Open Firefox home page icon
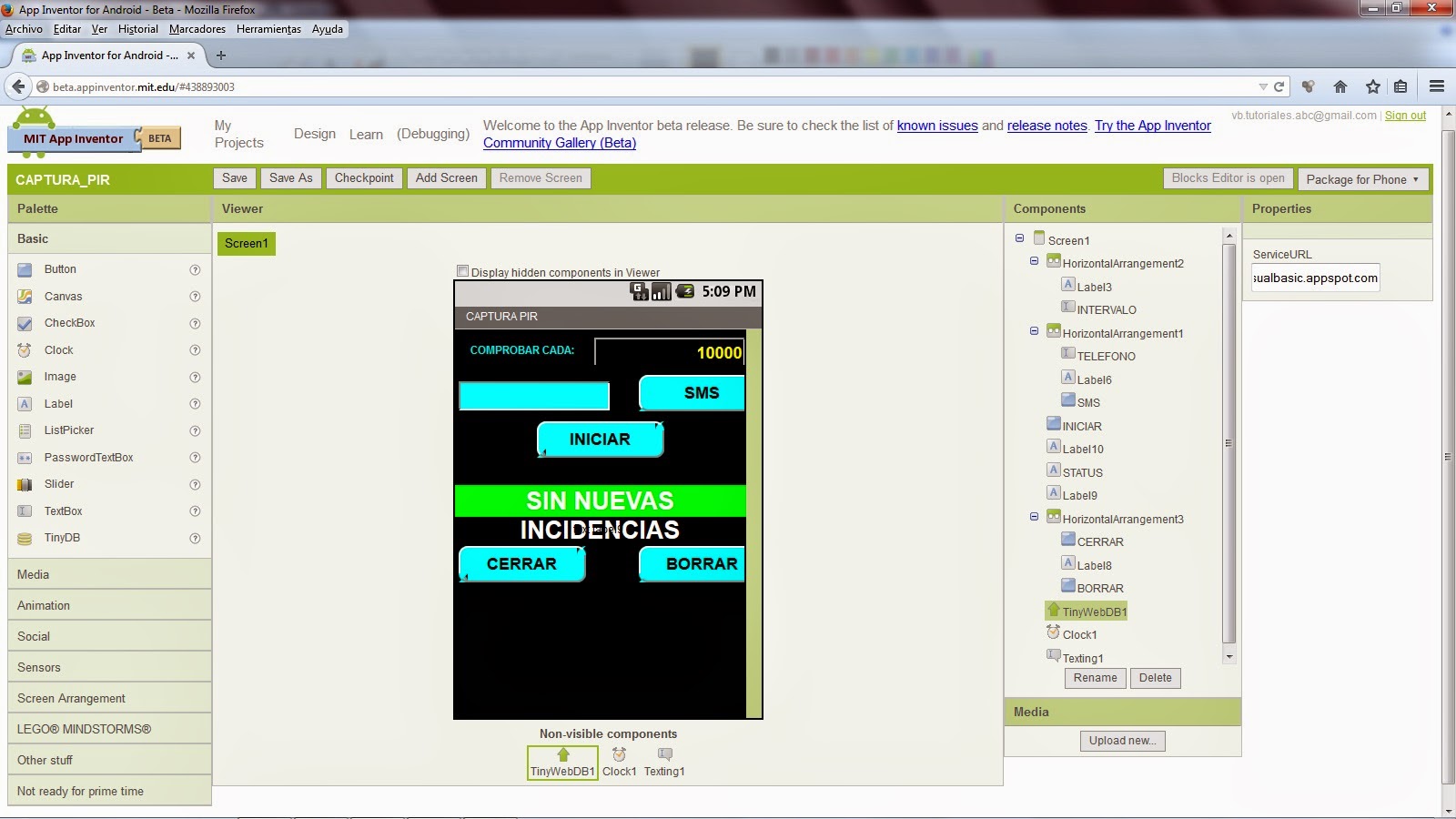1456x819 pixels. pos(1340,86)
